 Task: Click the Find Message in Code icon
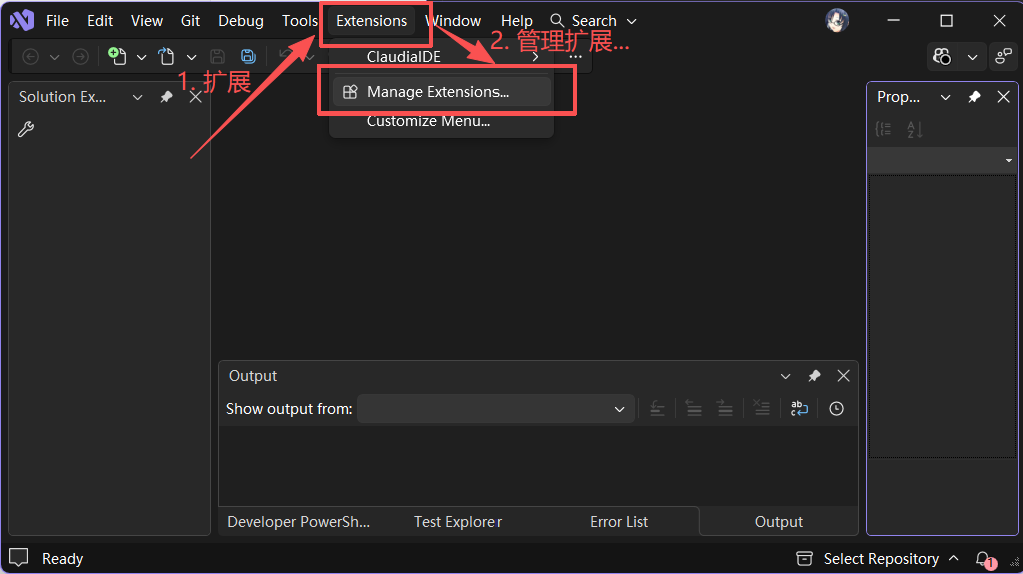coord(658,409)
